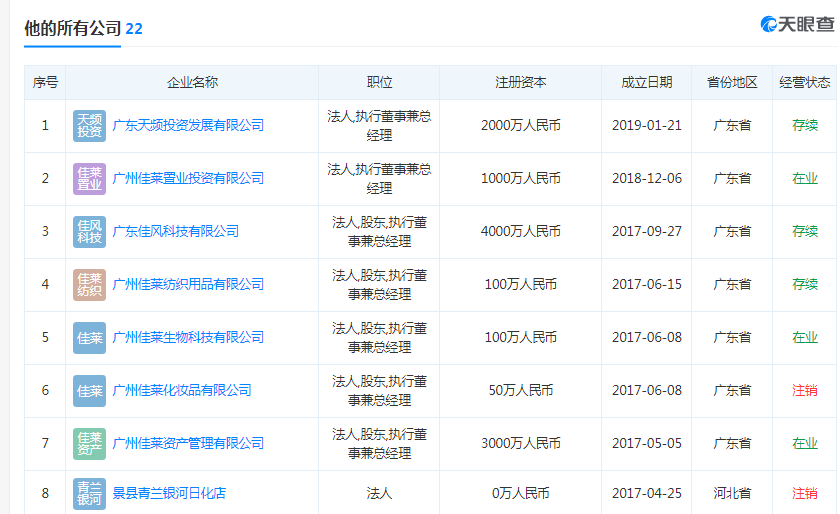Open 广州佳莱置业投资有限公司 company link
The width and height of the screenshot is (840, 514).
(x=188, y=179)
